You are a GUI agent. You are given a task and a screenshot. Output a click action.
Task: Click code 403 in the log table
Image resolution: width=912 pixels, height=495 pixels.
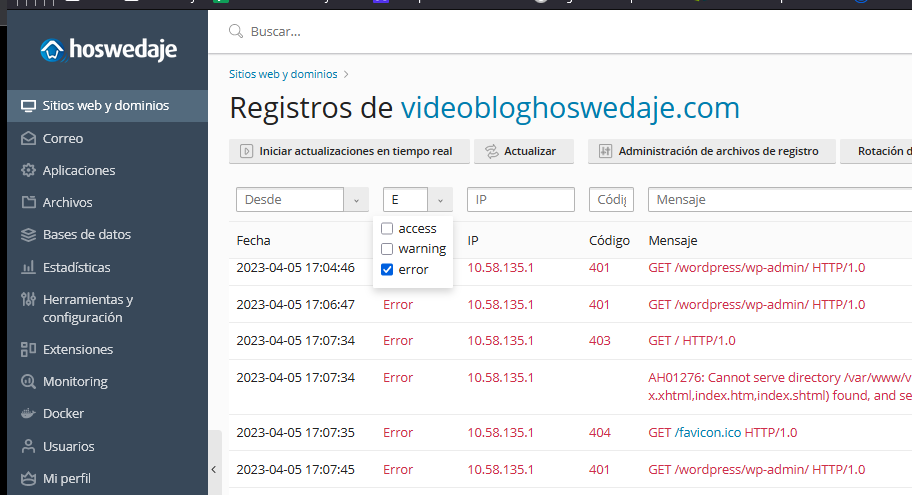pyautogui.click(x=600, y=341)
